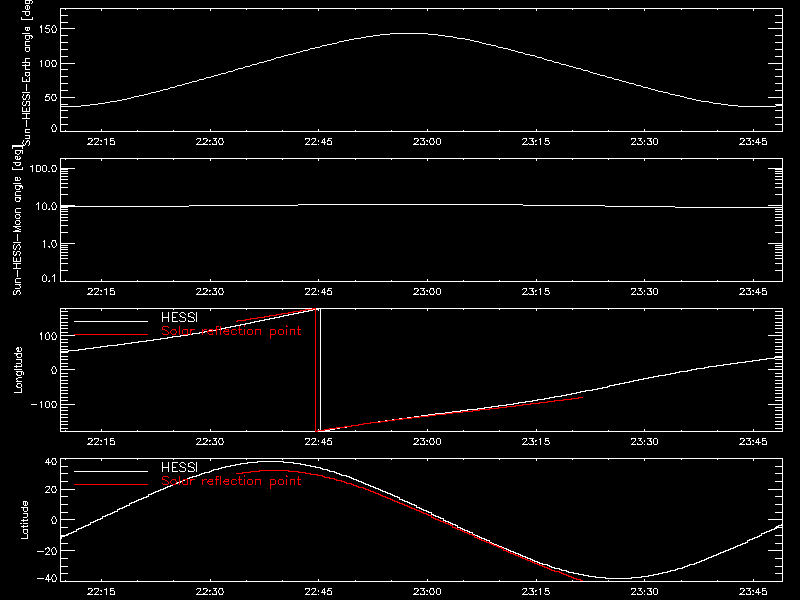Click the Longitude axis title
The width and height of the screenshot is (800, 600).
(18, 370)
